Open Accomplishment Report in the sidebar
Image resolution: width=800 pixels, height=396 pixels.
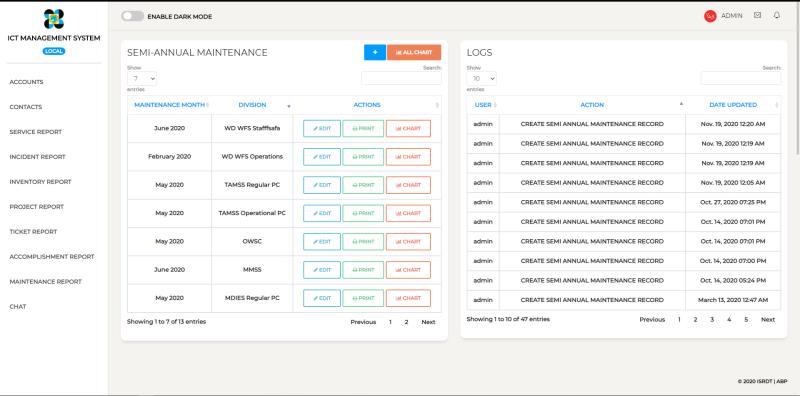coord(52,257)
